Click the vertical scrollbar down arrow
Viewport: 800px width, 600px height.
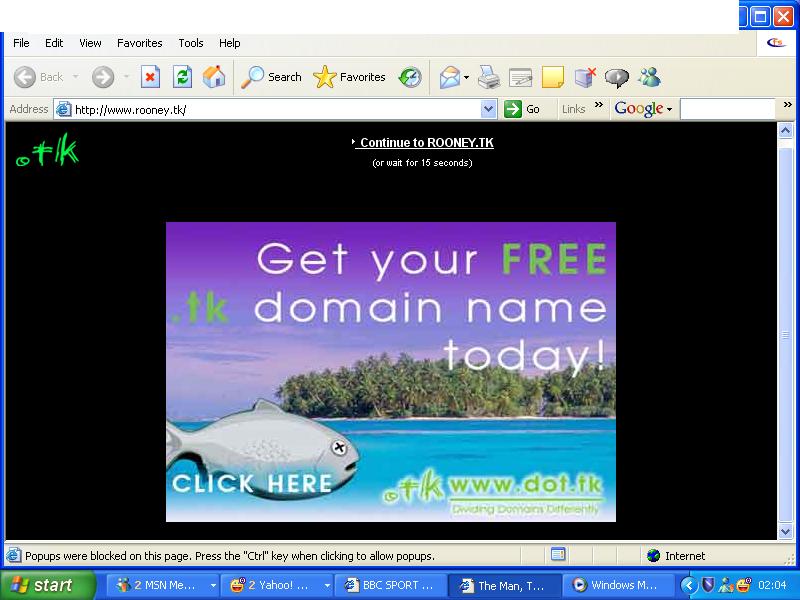tap(785, 531)
